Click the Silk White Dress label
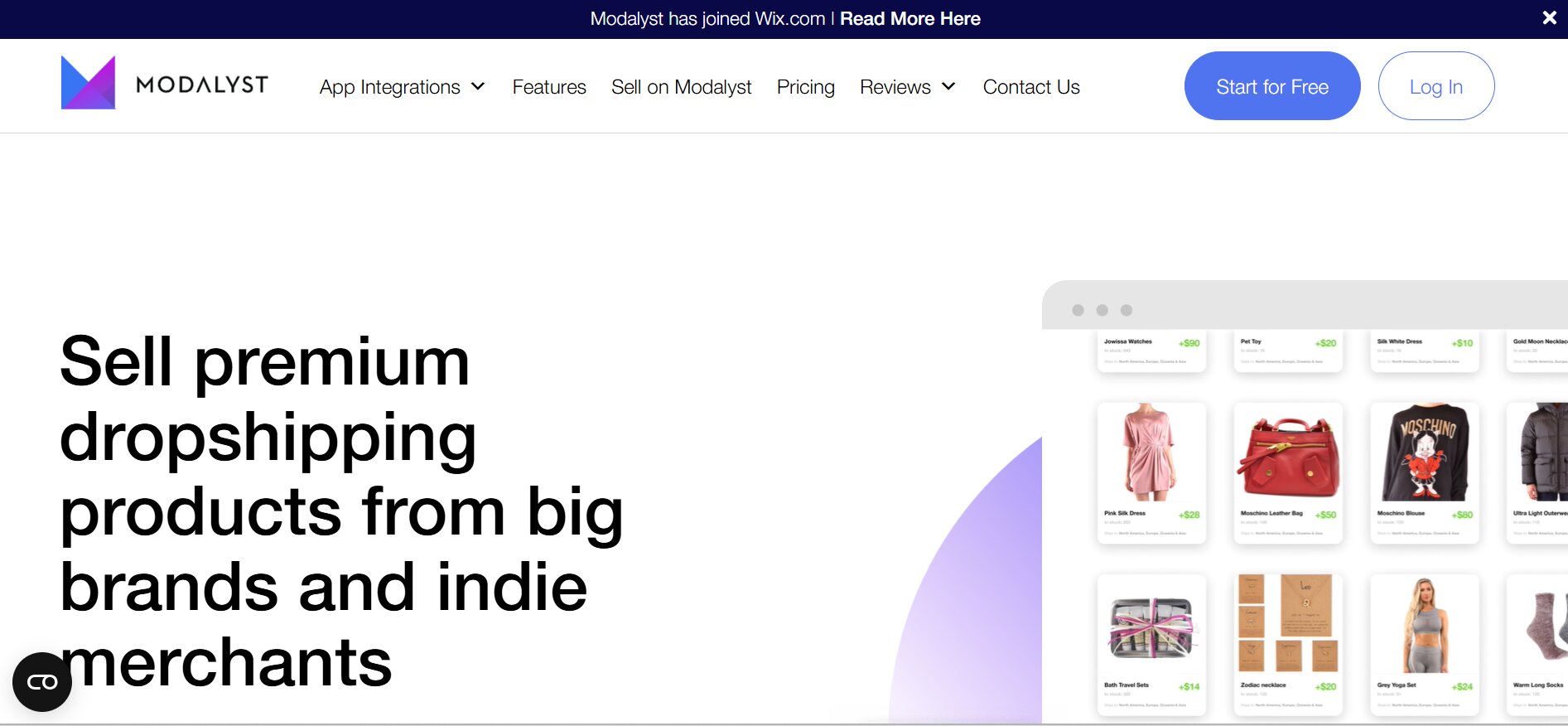Viewport: 1568px width, 726px height. 1399,341
